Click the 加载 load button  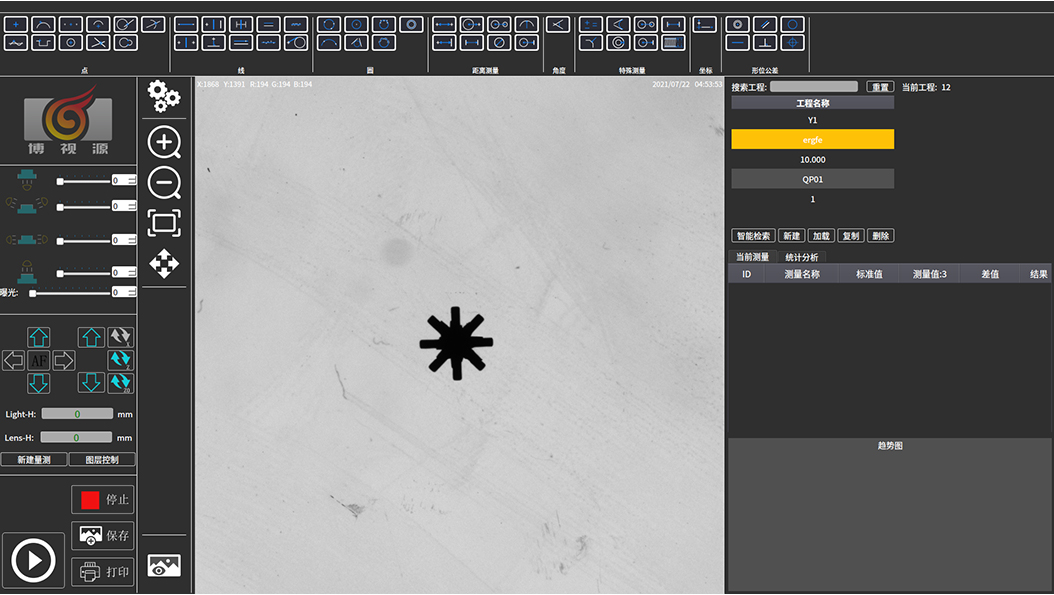821,236
